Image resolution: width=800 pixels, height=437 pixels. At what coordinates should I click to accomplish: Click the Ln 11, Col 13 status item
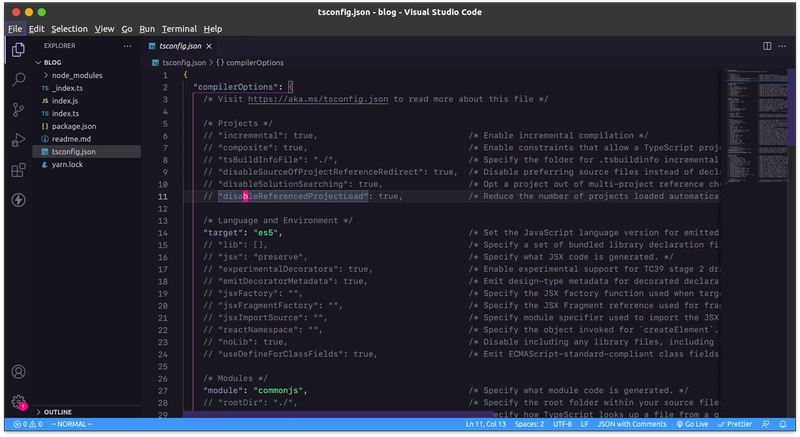coord(485,424)
